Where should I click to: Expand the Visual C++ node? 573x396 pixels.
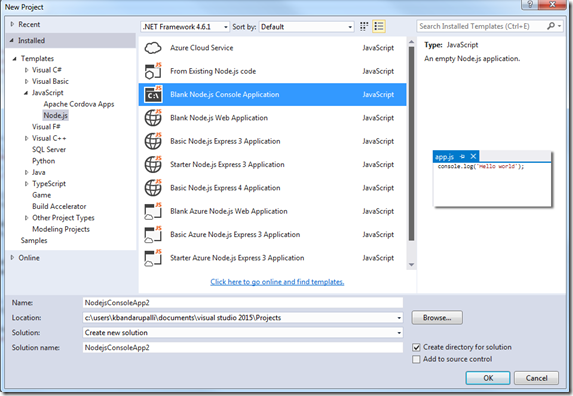(26, 138)
